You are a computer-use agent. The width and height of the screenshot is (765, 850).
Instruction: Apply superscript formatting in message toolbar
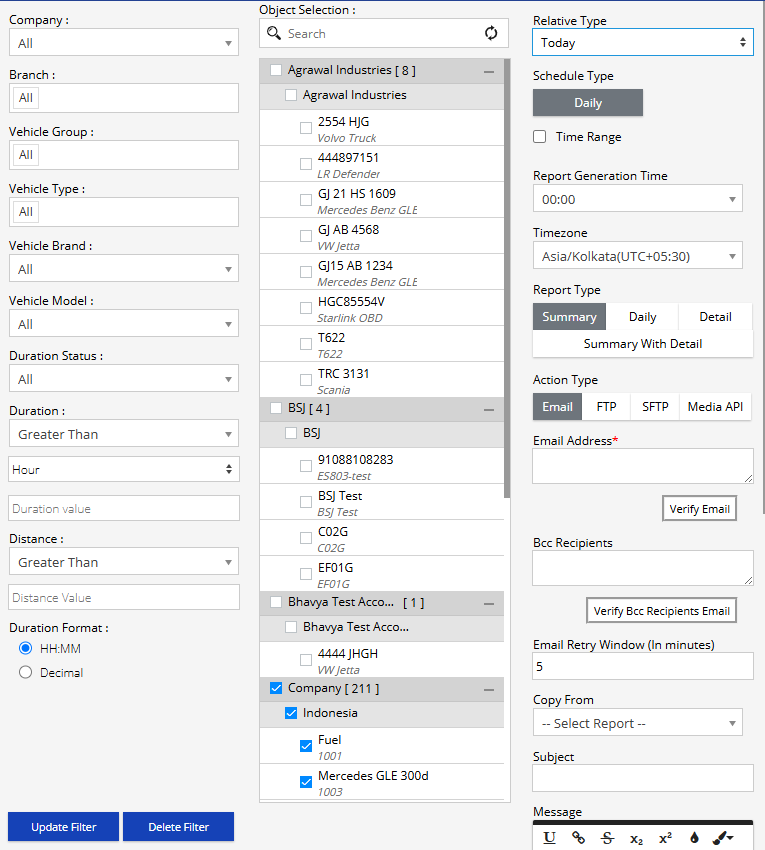665,838
